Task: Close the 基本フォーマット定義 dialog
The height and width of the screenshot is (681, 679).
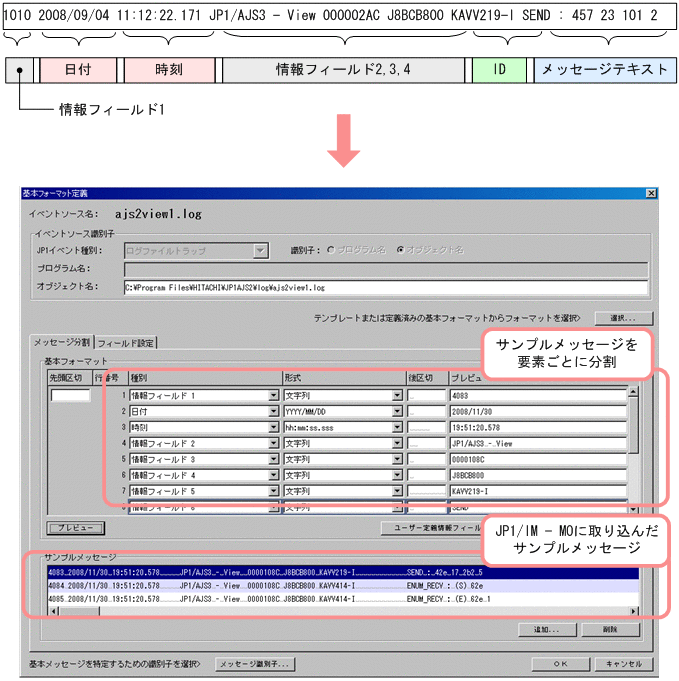Action: pos(651,193)
